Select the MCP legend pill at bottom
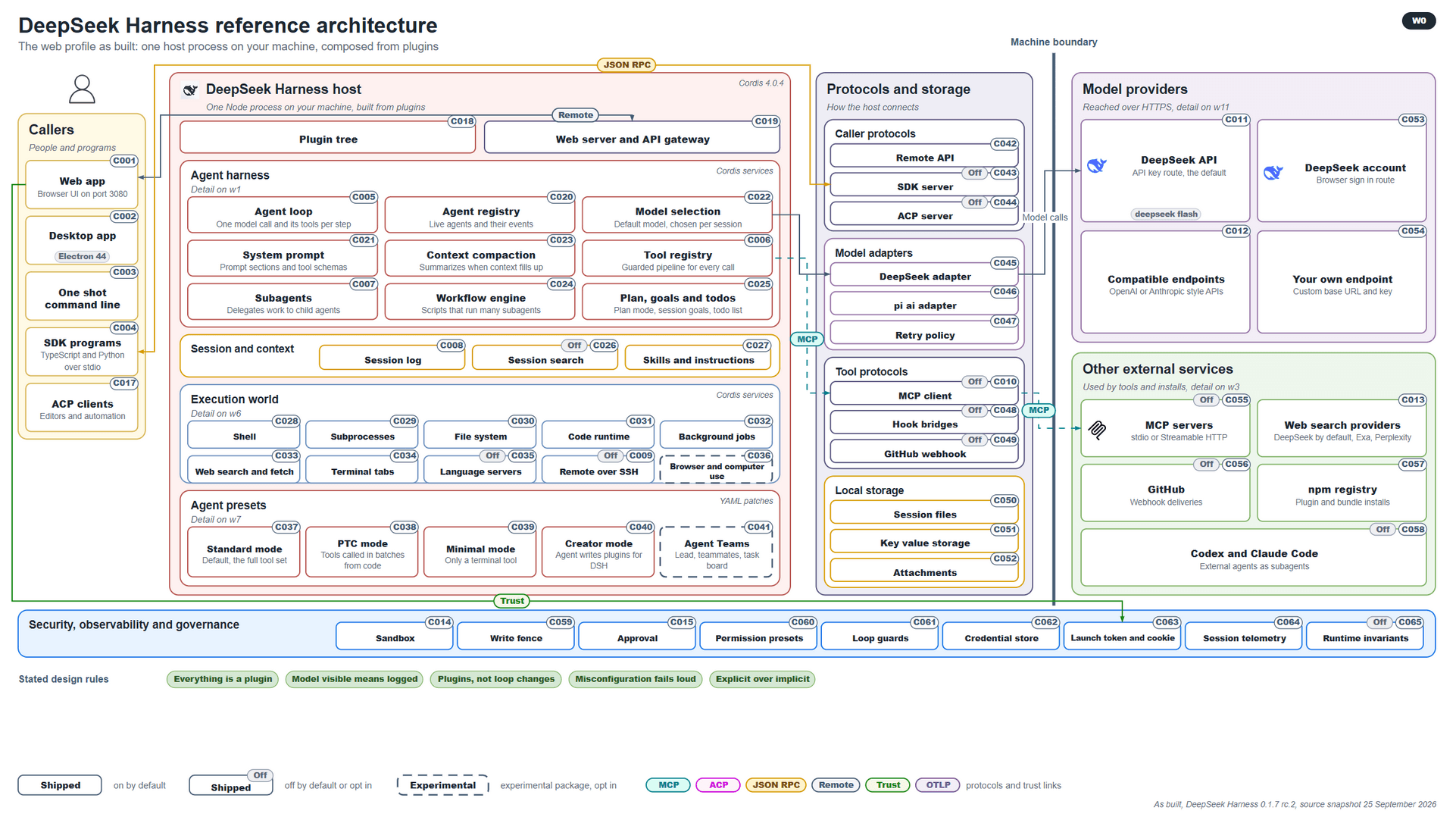This screenshot has height=820, width=1456. tap(668, 785)
